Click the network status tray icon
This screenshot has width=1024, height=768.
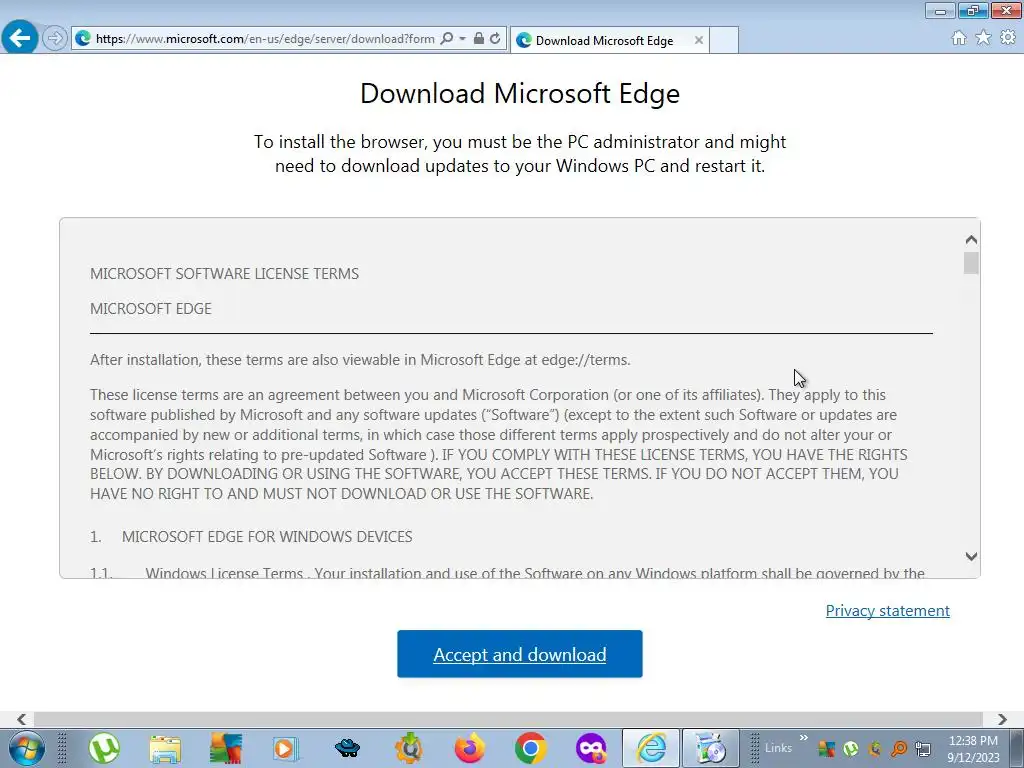pyautogui.click(x=923, y=748)
